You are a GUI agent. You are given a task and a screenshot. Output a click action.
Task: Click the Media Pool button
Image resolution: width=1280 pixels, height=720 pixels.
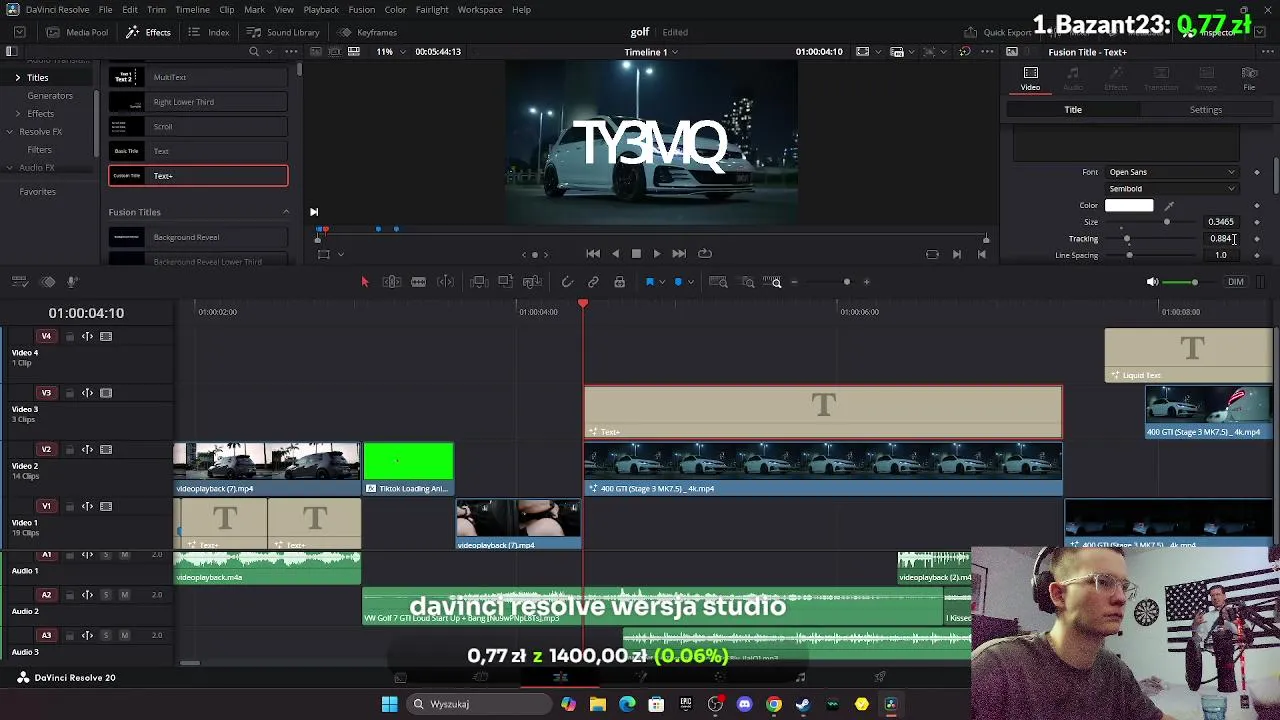pos(78,32)
